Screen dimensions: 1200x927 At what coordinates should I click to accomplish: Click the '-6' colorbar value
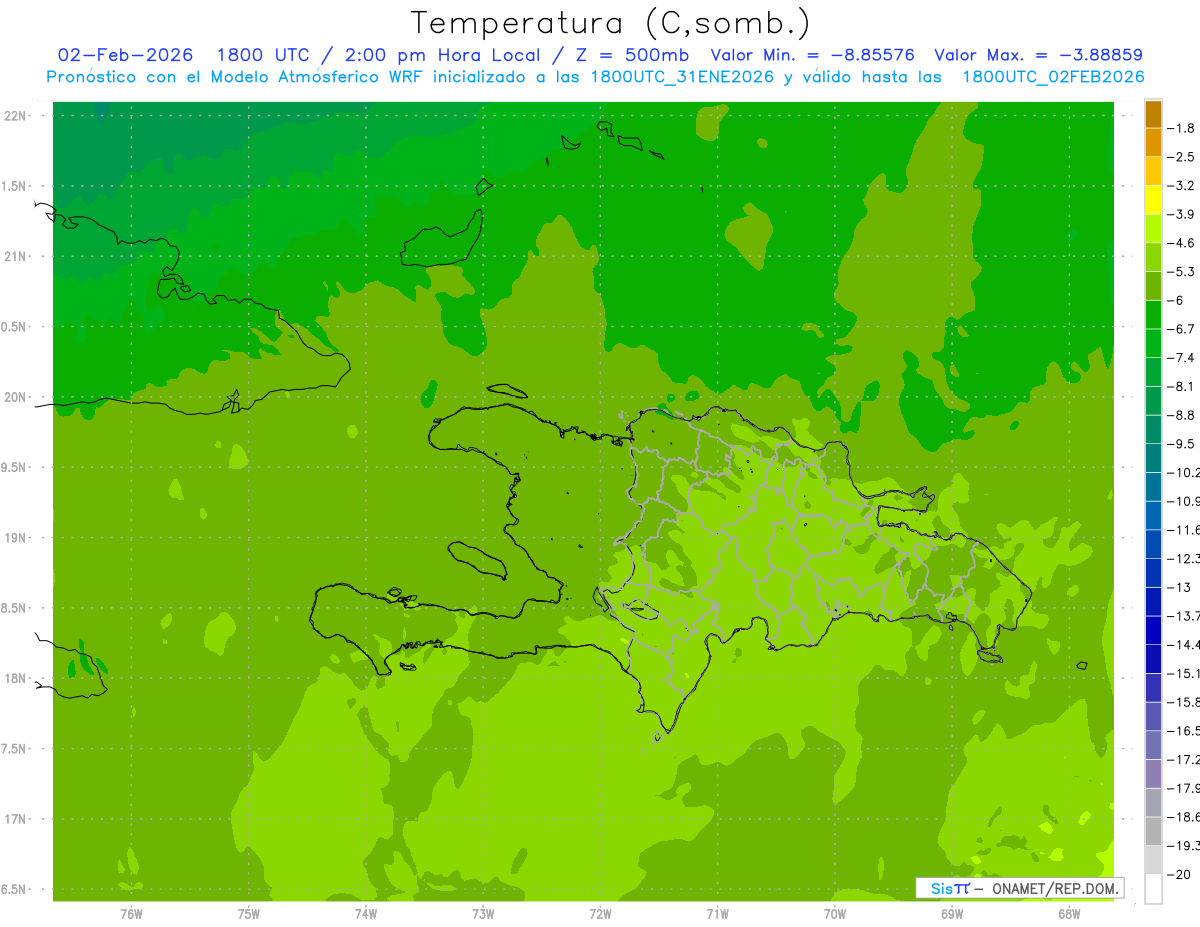point(1178,300)
